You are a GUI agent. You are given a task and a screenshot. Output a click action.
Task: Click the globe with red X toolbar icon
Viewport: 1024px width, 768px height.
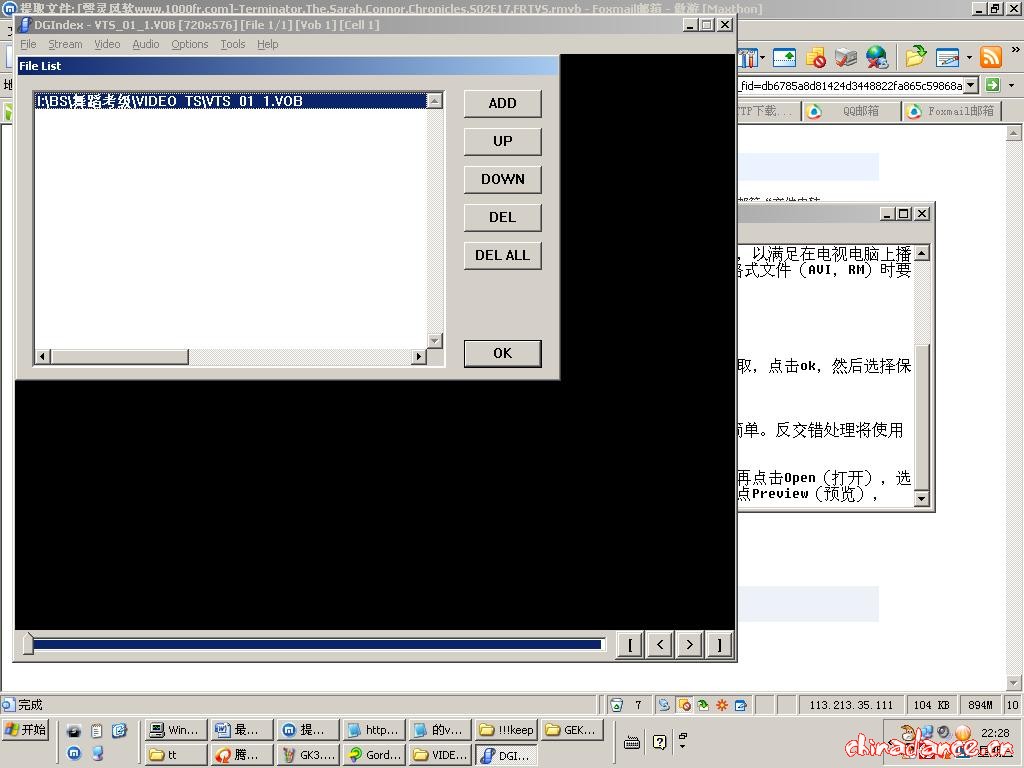click(x=877, y=57)
